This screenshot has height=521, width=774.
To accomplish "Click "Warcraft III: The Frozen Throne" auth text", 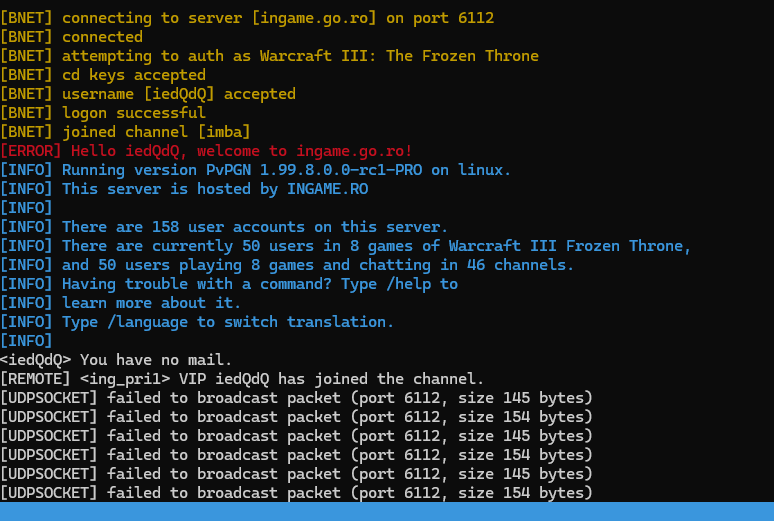I will click(x=399, y=56).
